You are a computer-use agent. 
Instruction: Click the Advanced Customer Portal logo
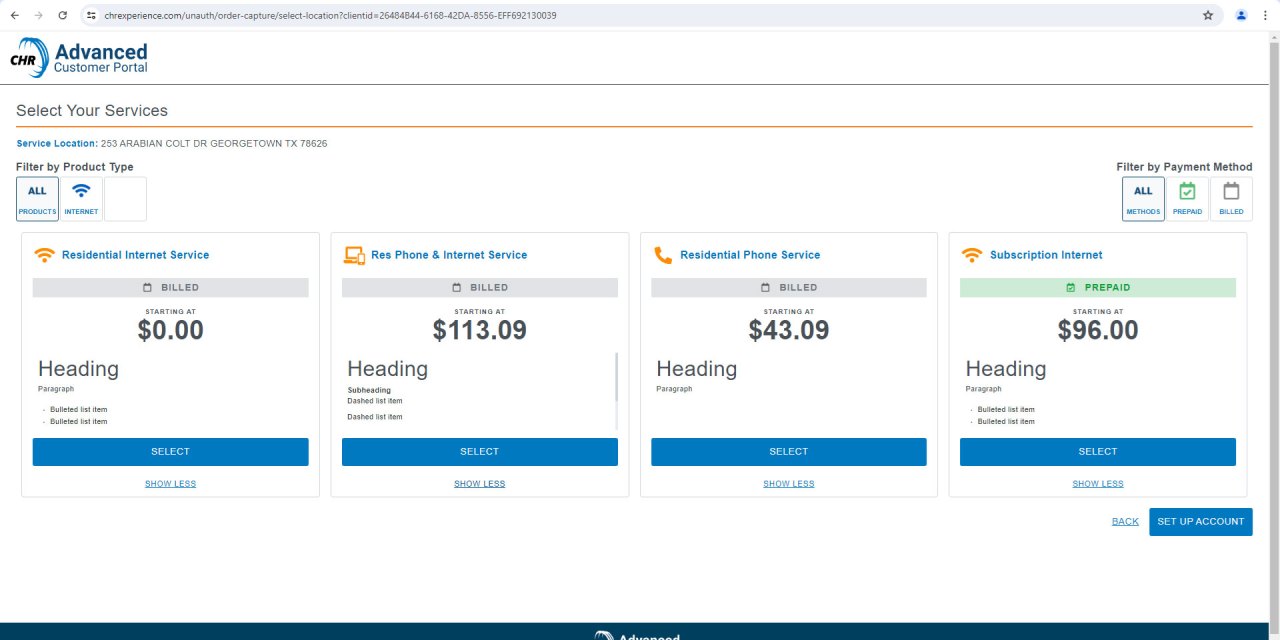click(x=80, y=58)
